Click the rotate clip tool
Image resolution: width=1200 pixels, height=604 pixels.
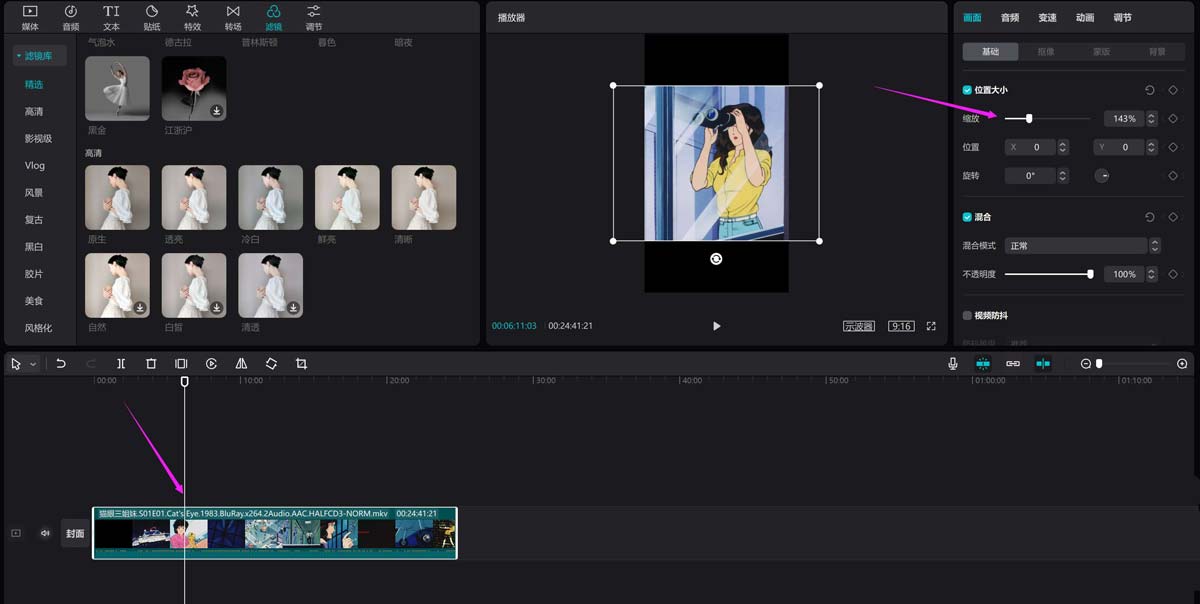pos(271,364)
